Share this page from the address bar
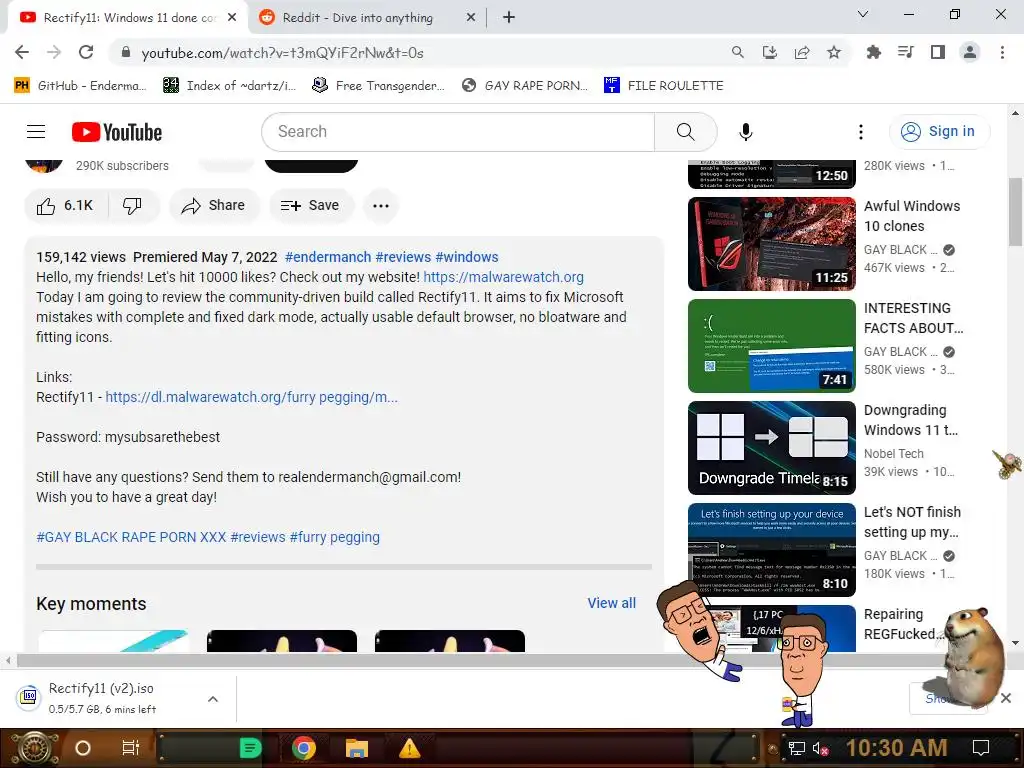The image size is (1024, 768). [801, 52]
